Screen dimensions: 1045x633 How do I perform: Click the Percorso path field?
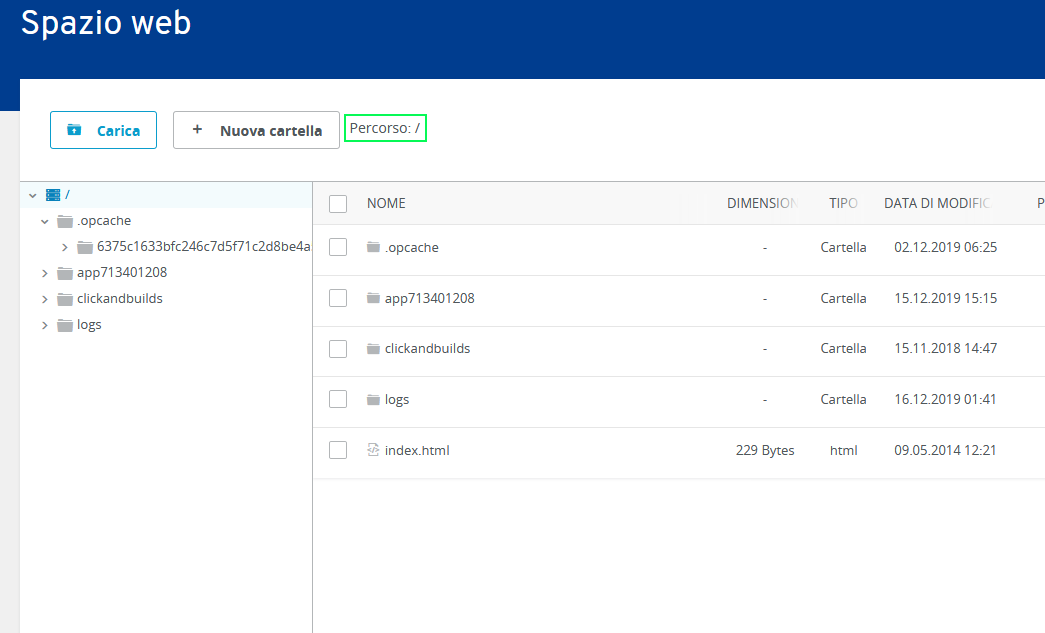click(x=385, y=129)
